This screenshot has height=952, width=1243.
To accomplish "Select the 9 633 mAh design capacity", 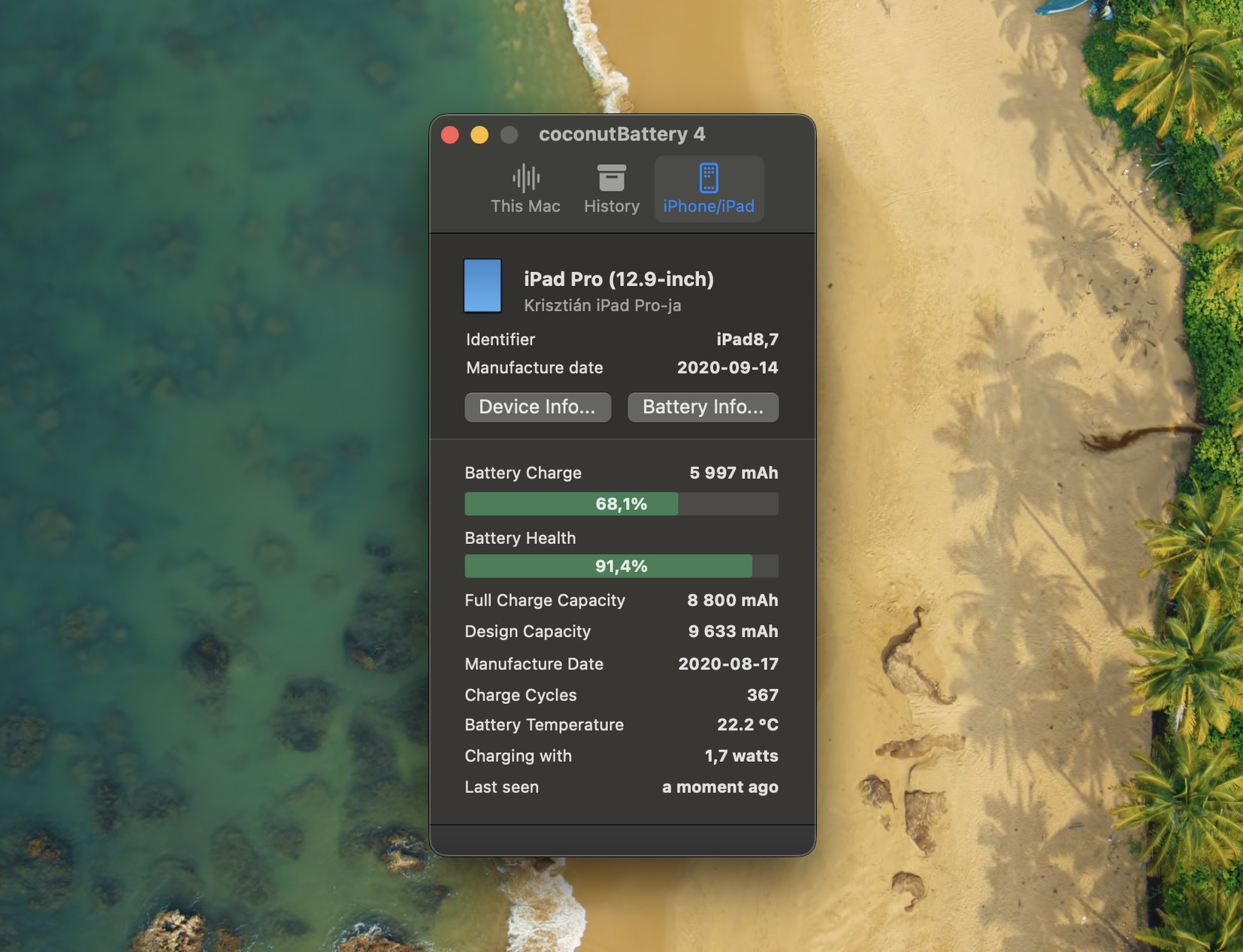I will pyautogui.click(x=733, y=631).
